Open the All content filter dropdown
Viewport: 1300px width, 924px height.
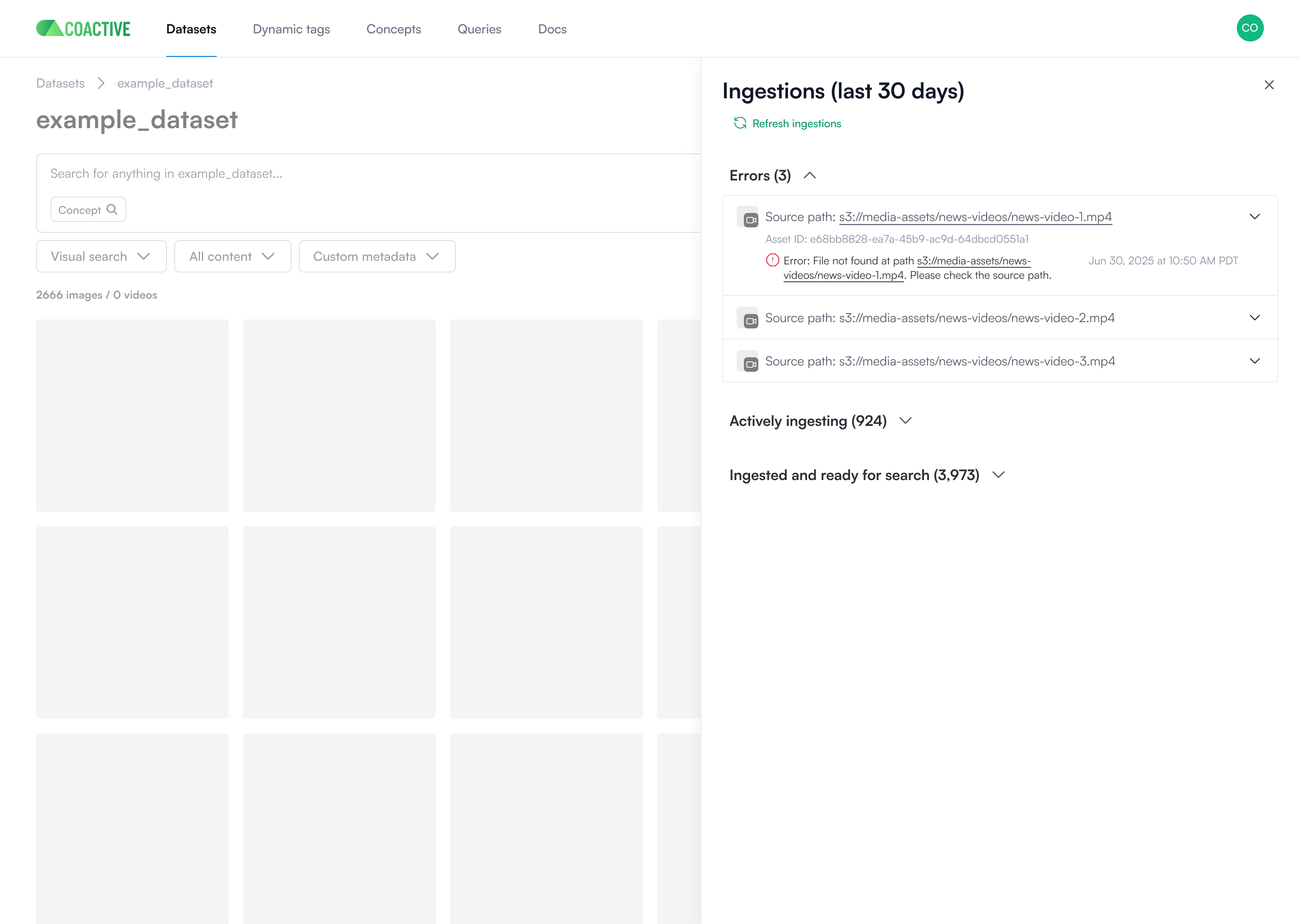pyautogui.click(x=232, y=256)
